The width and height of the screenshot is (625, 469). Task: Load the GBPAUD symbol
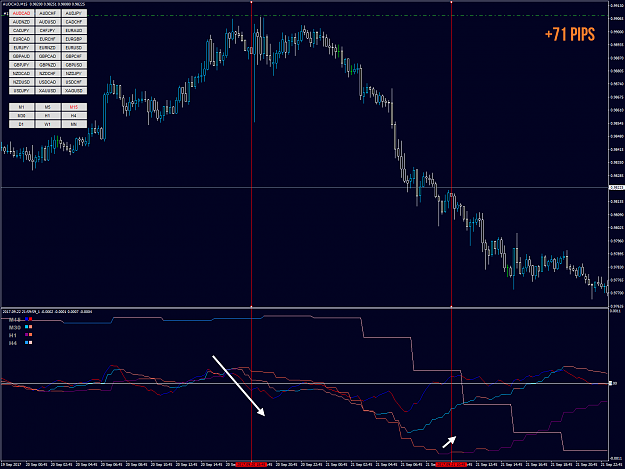click(21, 56)
